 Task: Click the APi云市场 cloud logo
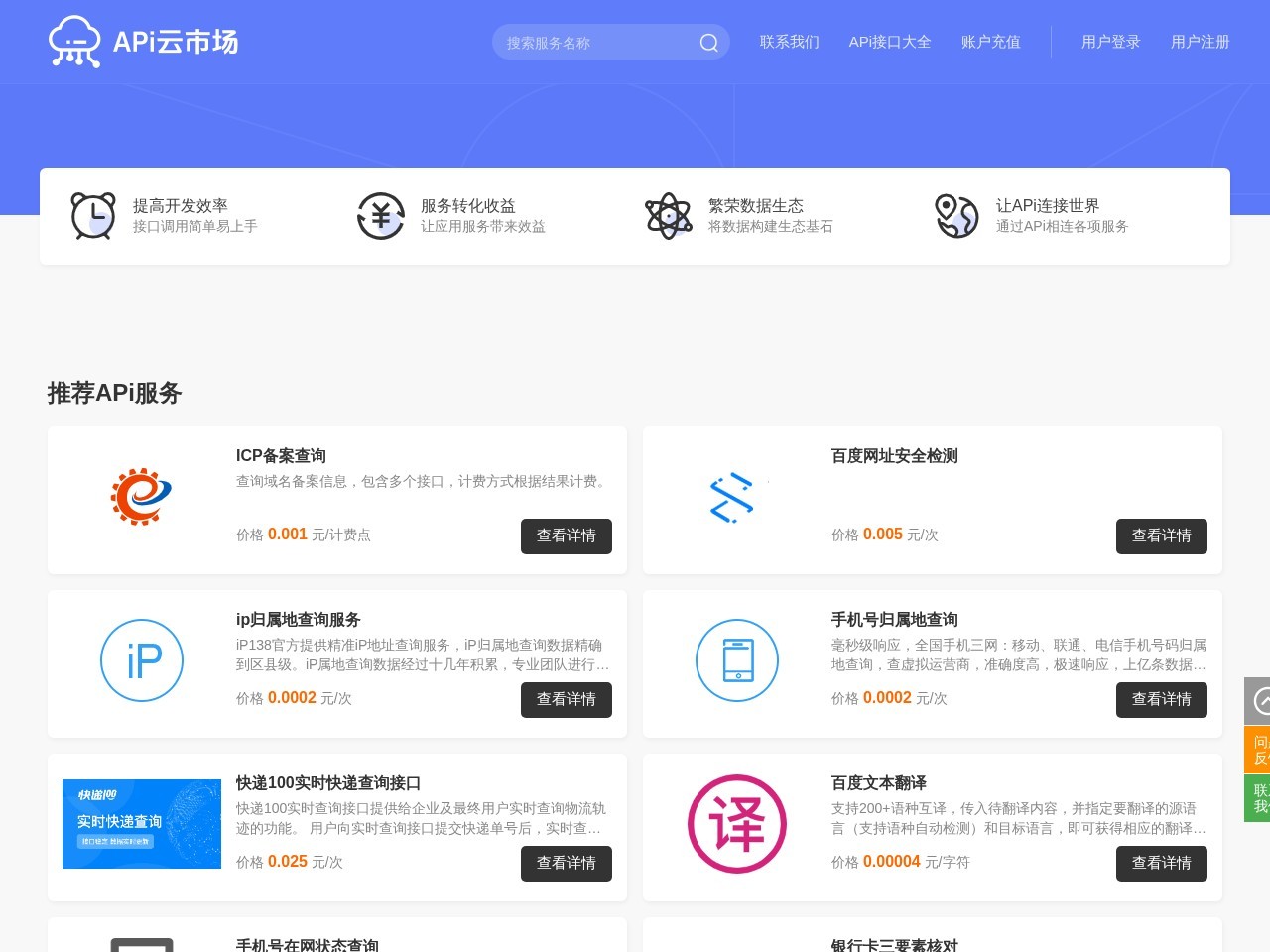[x=144, y=42]
